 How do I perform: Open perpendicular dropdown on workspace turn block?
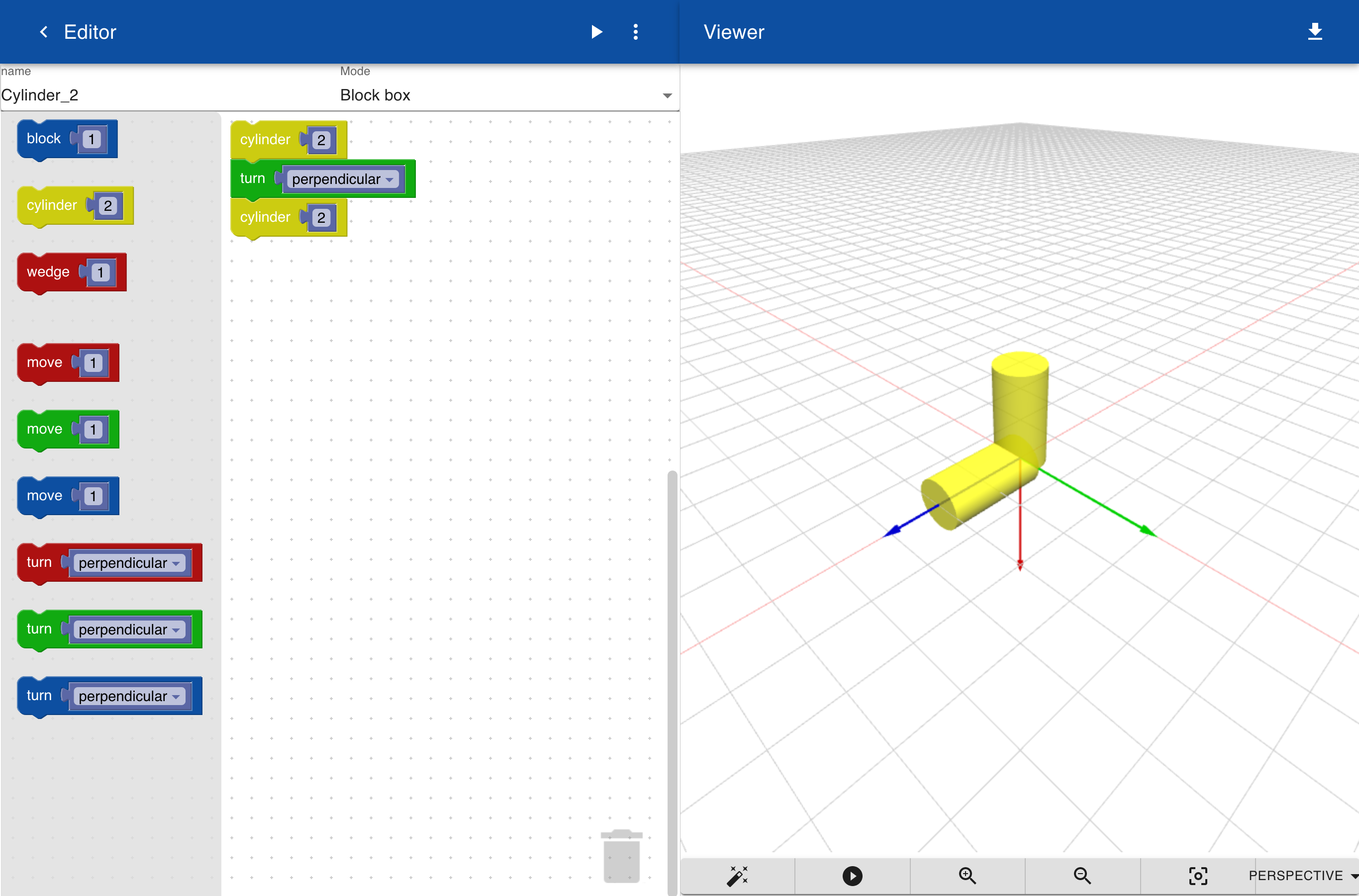pos(342,179)
